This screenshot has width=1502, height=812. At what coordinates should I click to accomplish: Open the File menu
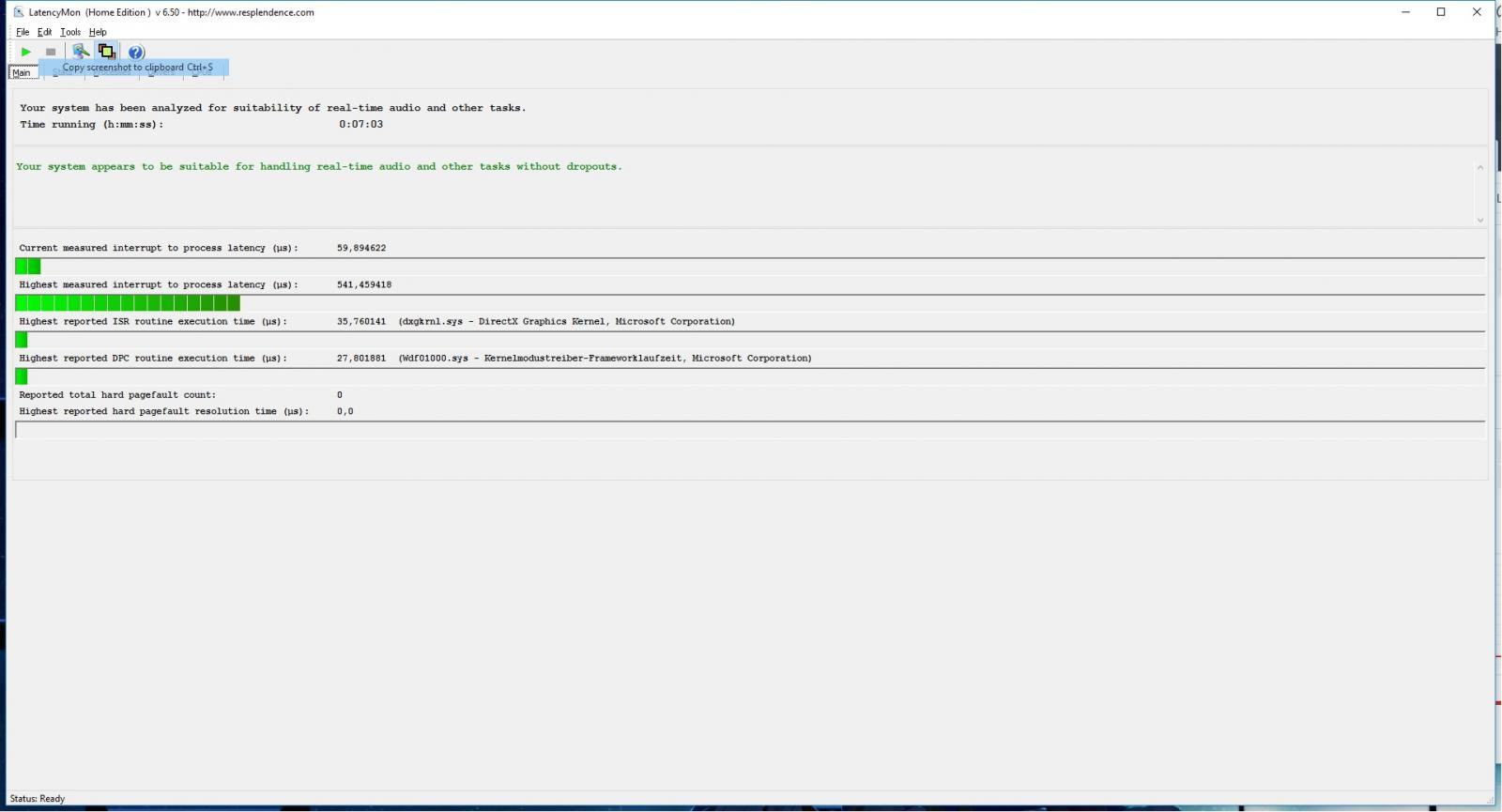[x=23, y=32]
